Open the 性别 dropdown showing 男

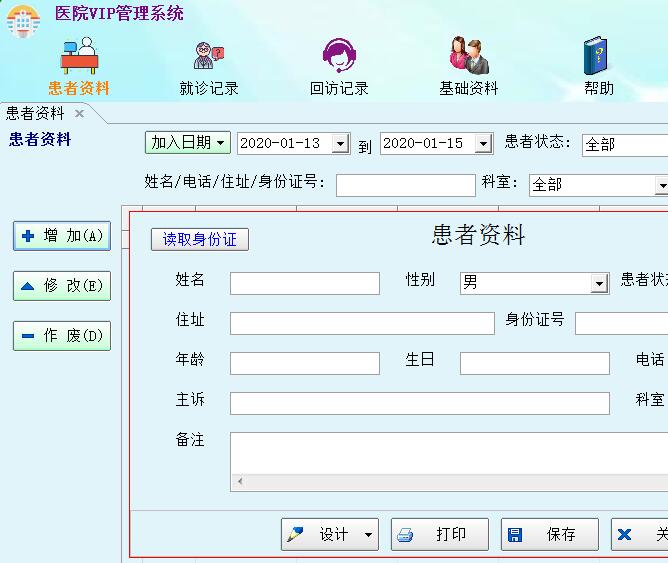click(535, 283)
